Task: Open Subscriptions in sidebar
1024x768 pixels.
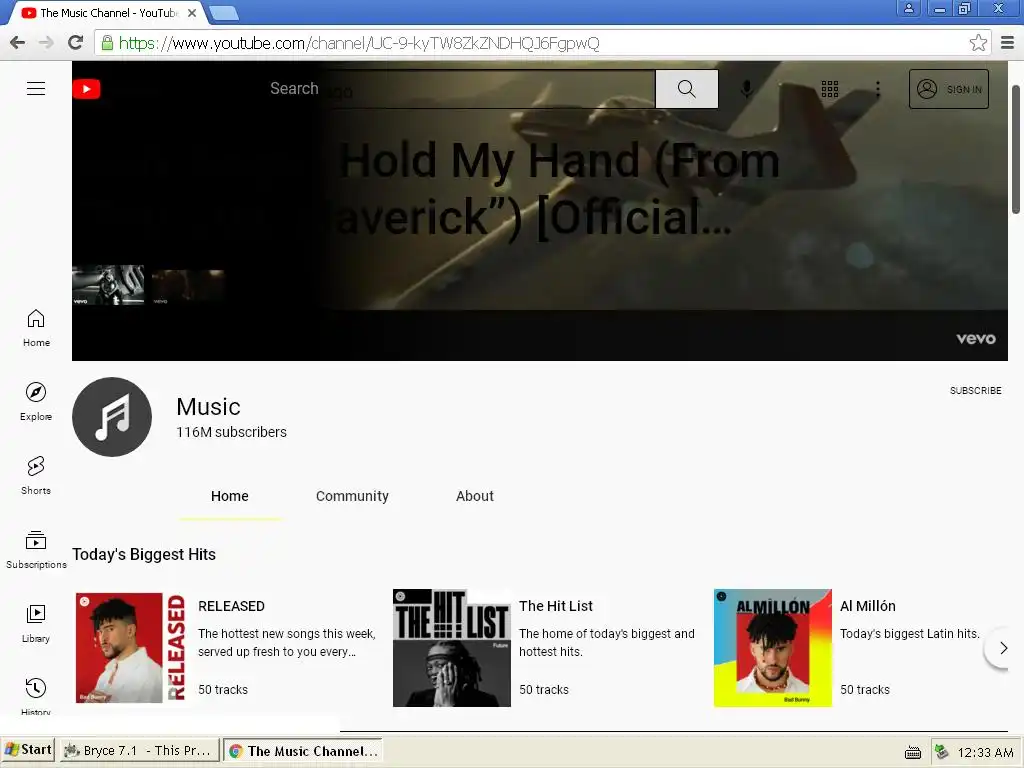Action: point(36,550)
